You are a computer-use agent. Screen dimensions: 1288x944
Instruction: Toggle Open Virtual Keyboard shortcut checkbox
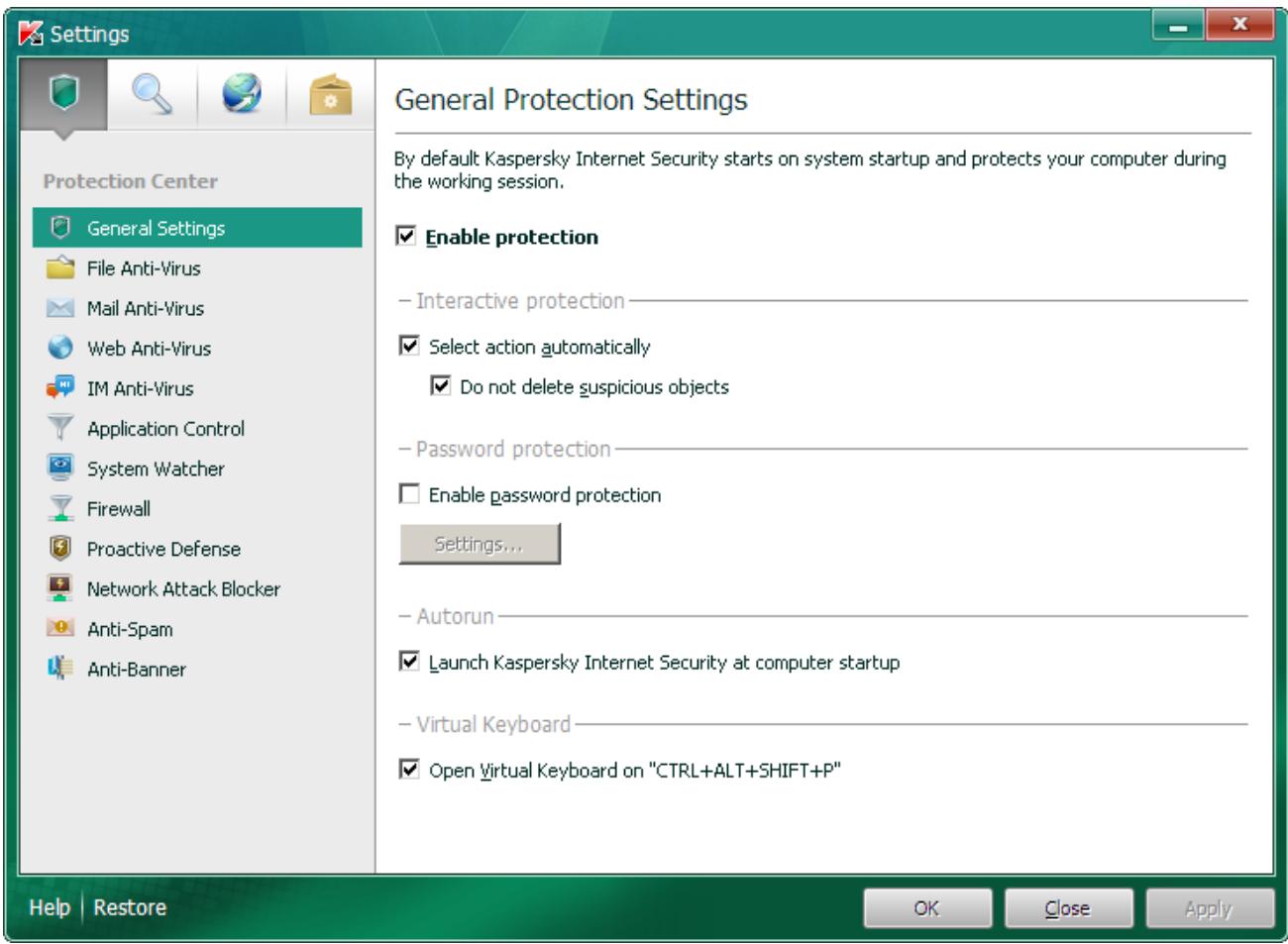click(x=409, y=769)
